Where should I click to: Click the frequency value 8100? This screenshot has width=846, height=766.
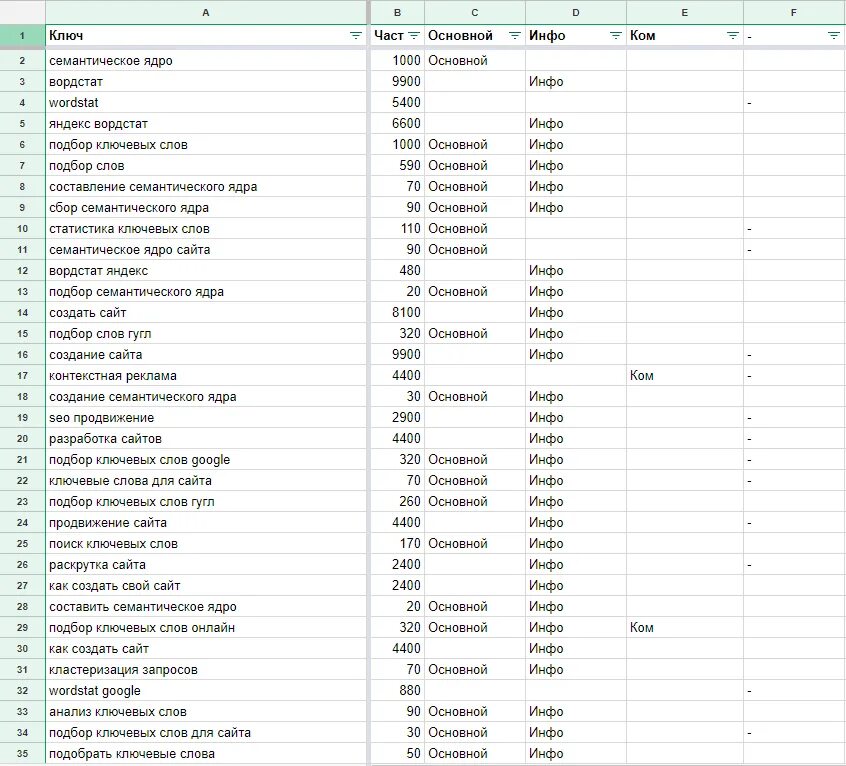point(406,313)
